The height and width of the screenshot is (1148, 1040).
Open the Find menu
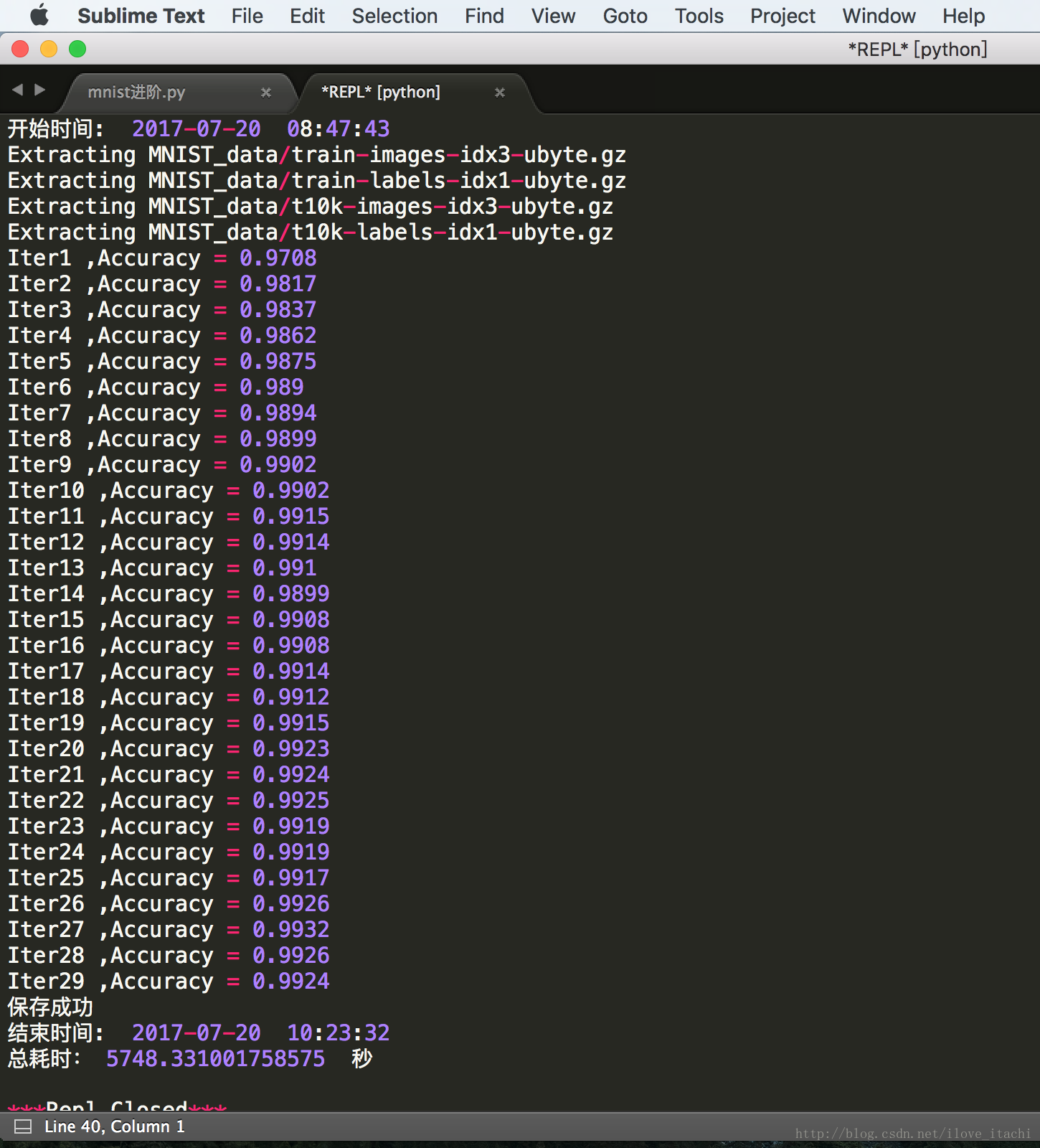pyautogui.click(x=484, y=16)
